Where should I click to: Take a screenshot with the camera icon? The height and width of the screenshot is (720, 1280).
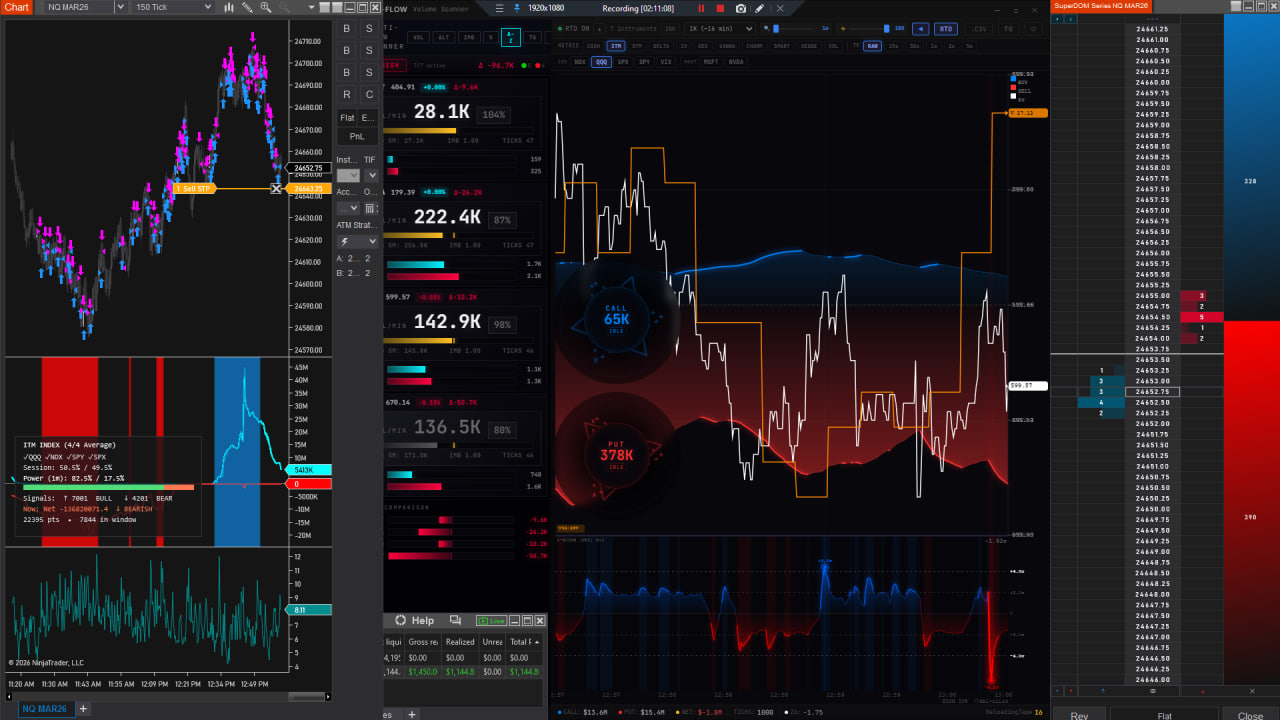(740, 8)
